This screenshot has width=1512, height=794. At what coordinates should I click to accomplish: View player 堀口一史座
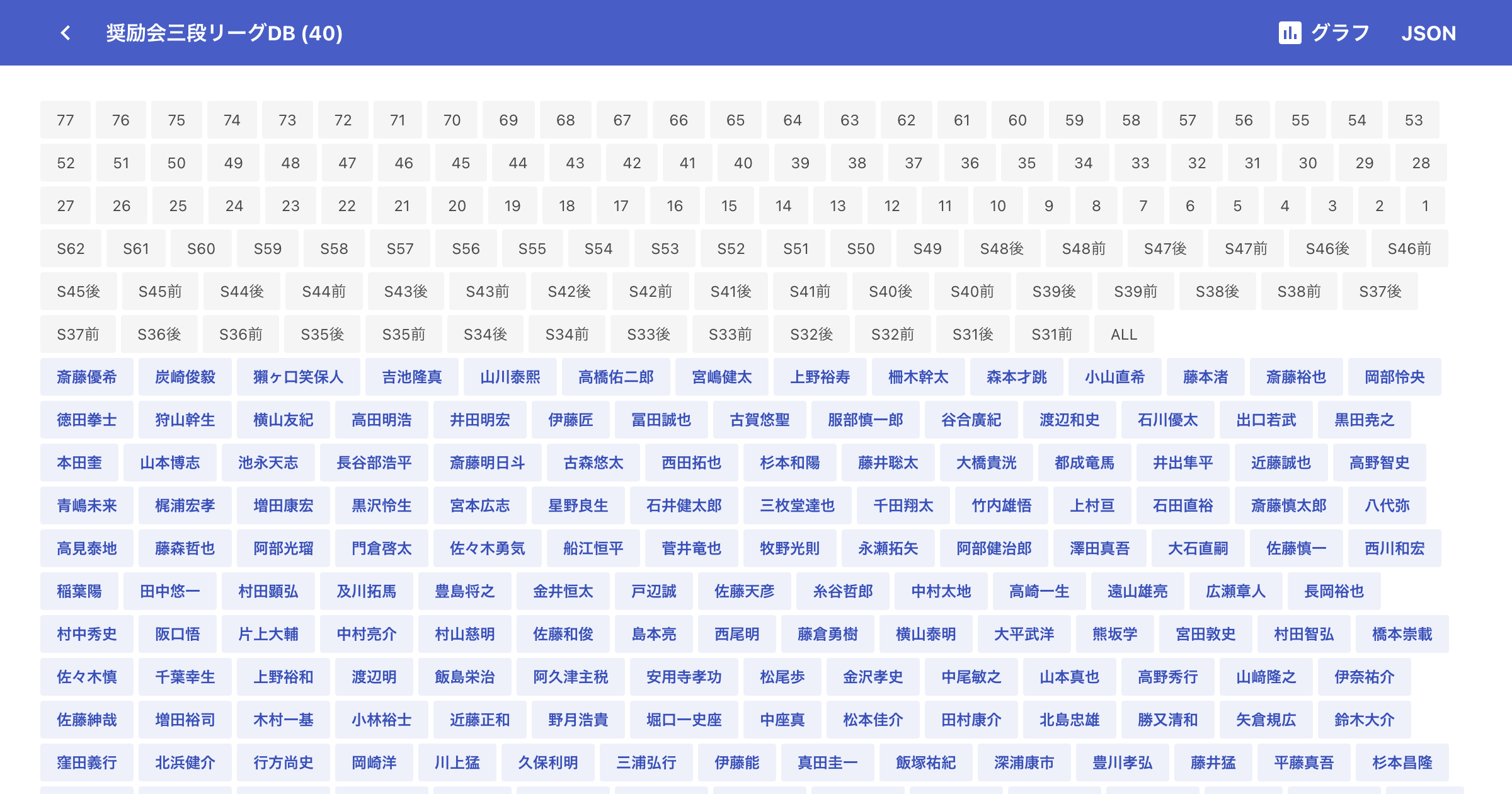point(684,720)
